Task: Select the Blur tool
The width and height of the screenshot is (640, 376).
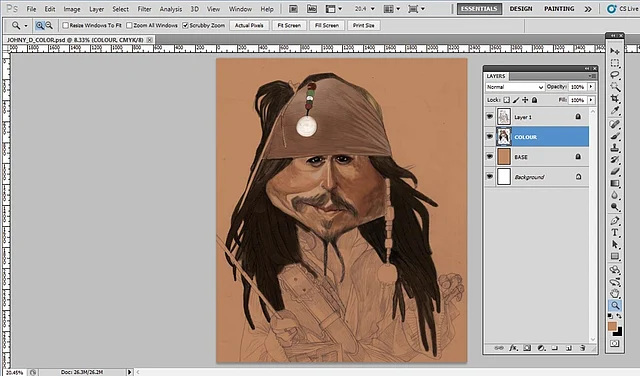Action: [x=615, y=195]
